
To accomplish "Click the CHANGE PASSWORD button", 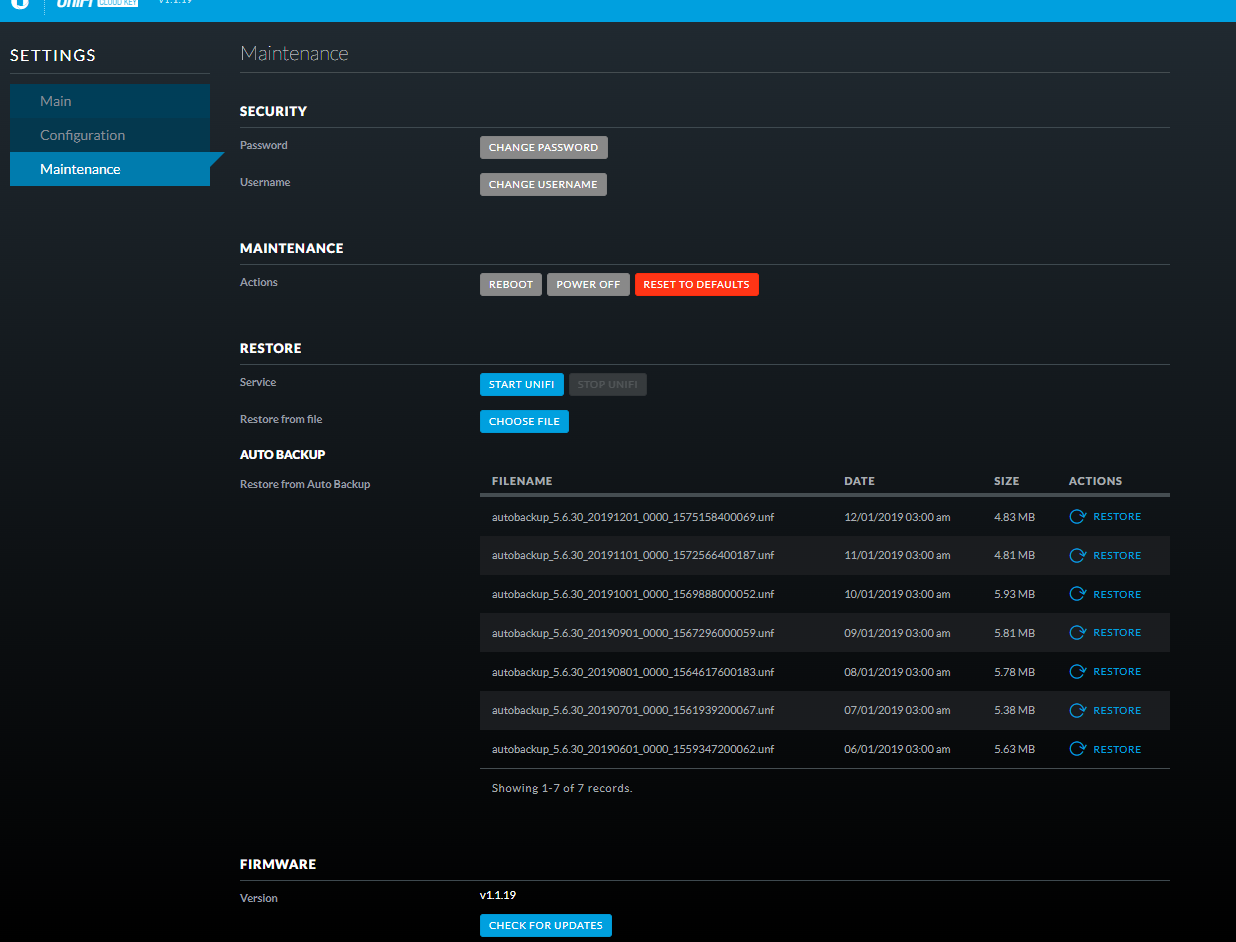I will (543, 147).
